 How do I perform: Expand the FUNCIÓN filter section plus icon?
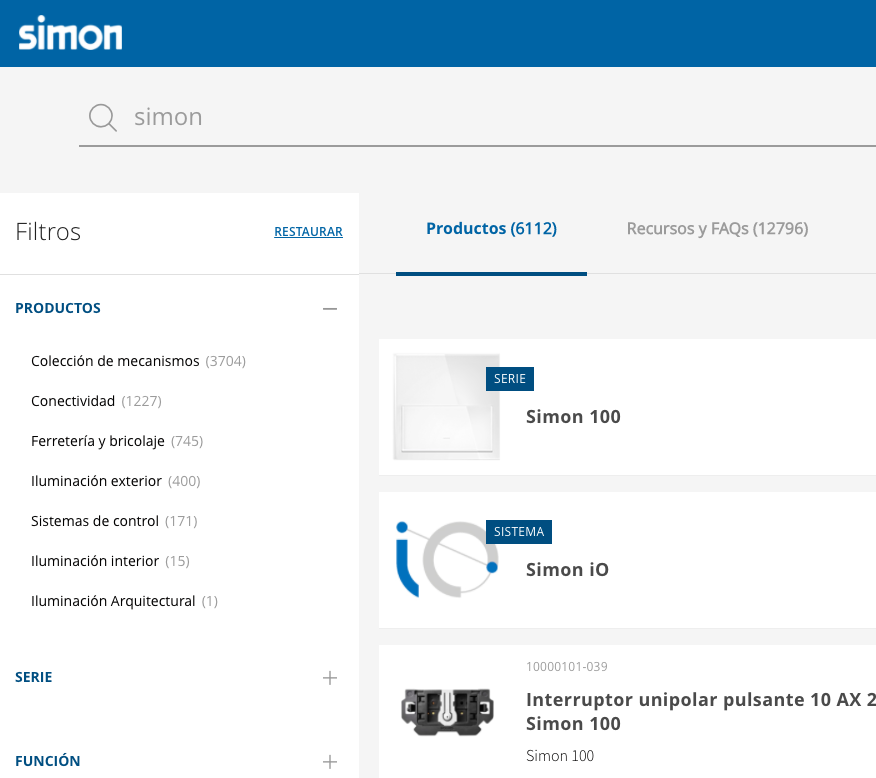(x=330, y=762)
